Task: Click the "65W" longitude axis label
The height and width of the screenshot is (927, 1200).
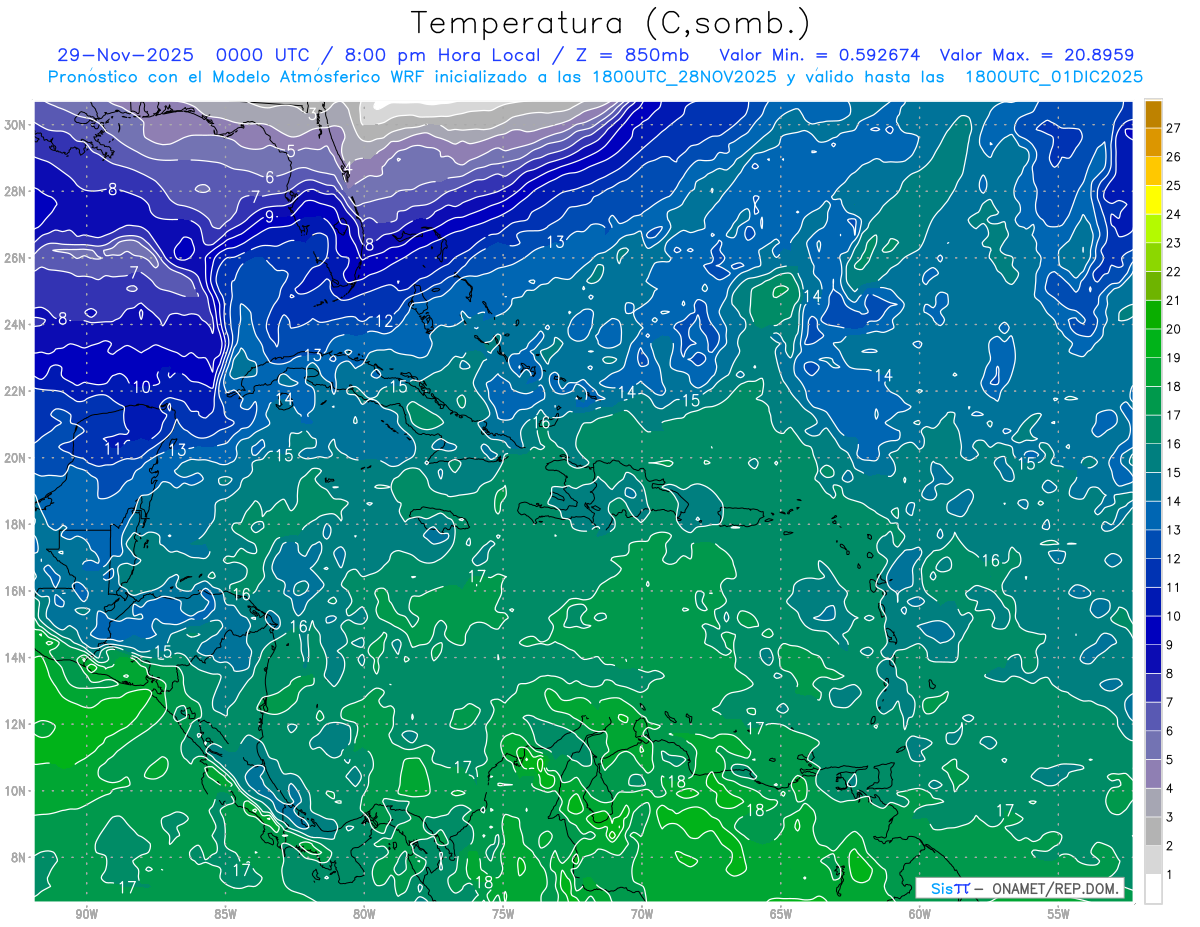Action: click(781, 914)
